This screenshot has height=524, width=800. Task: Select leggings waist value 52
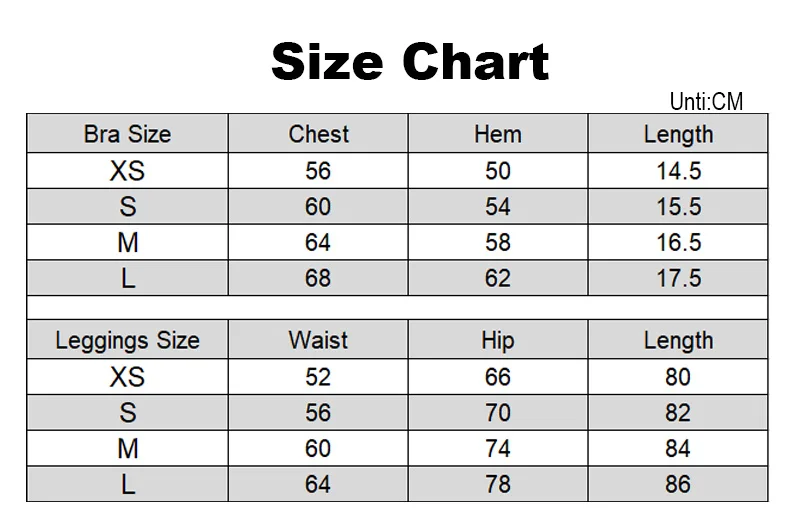[318, 377]
